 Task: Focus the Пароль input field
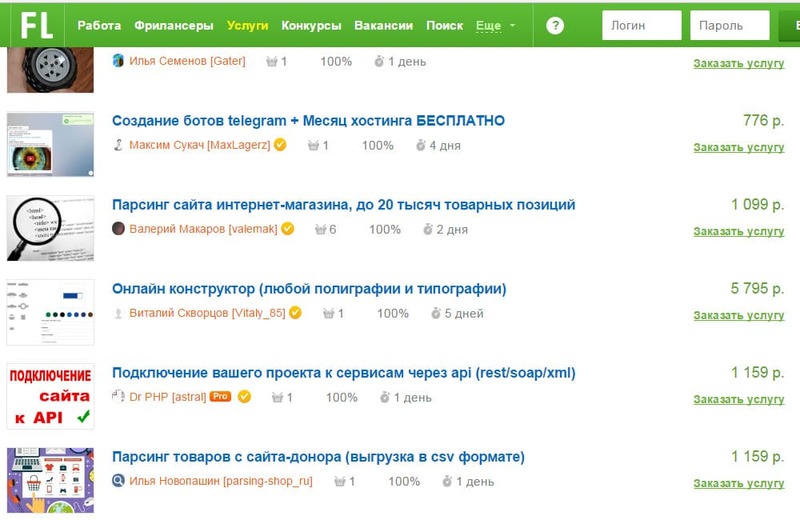730,25
